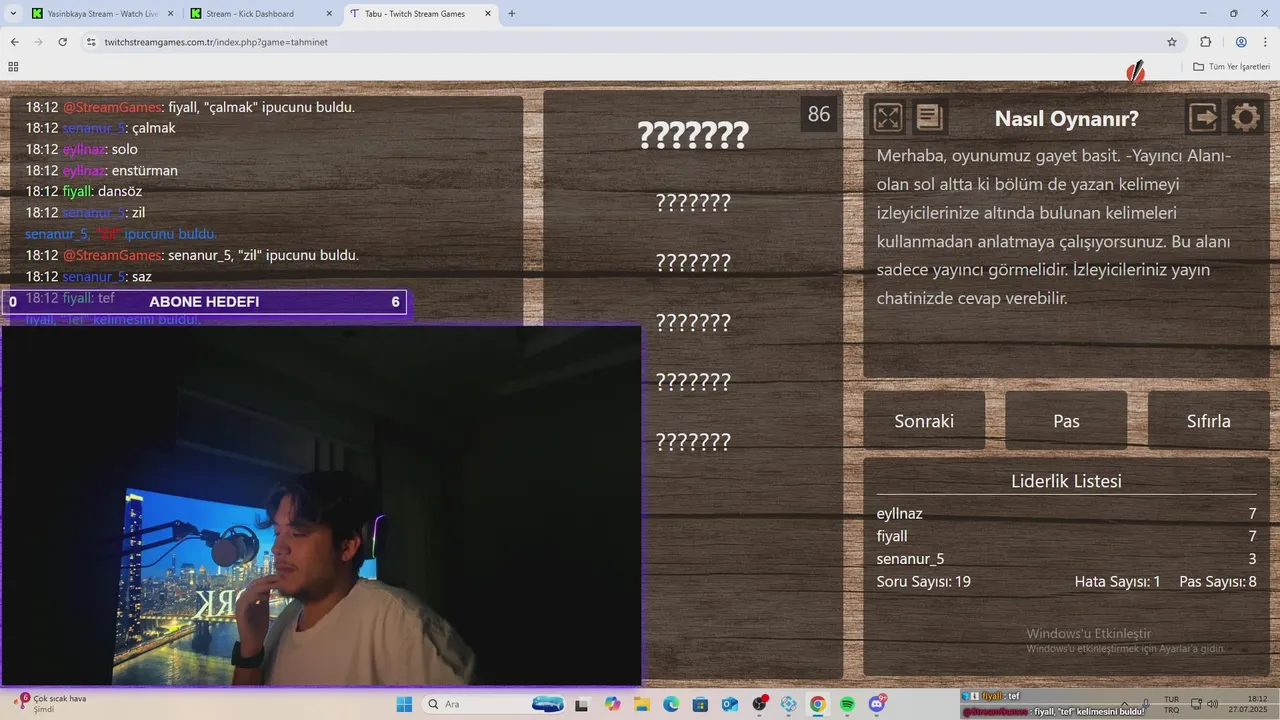Click senanur_5 in the leaderboard
Screen dimensions: 1280x720
(x=910, y=559)
